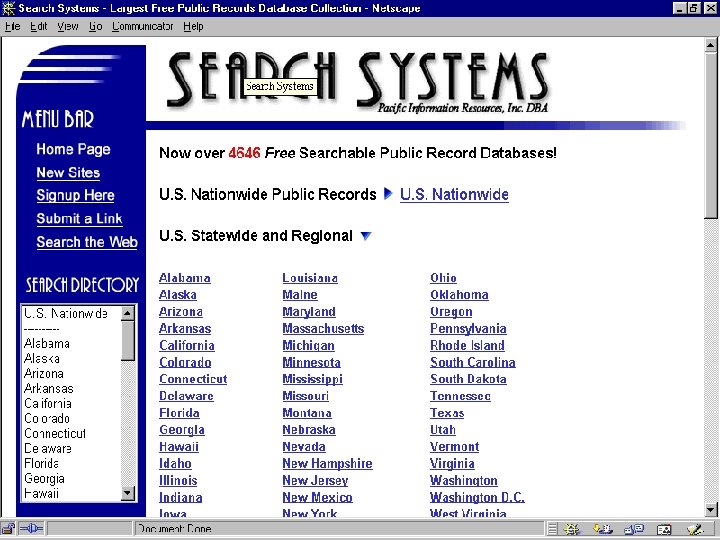The height and width of the screenshot is (540, 720).
Task: Open the Edit menu
Action: pos(39,27)
